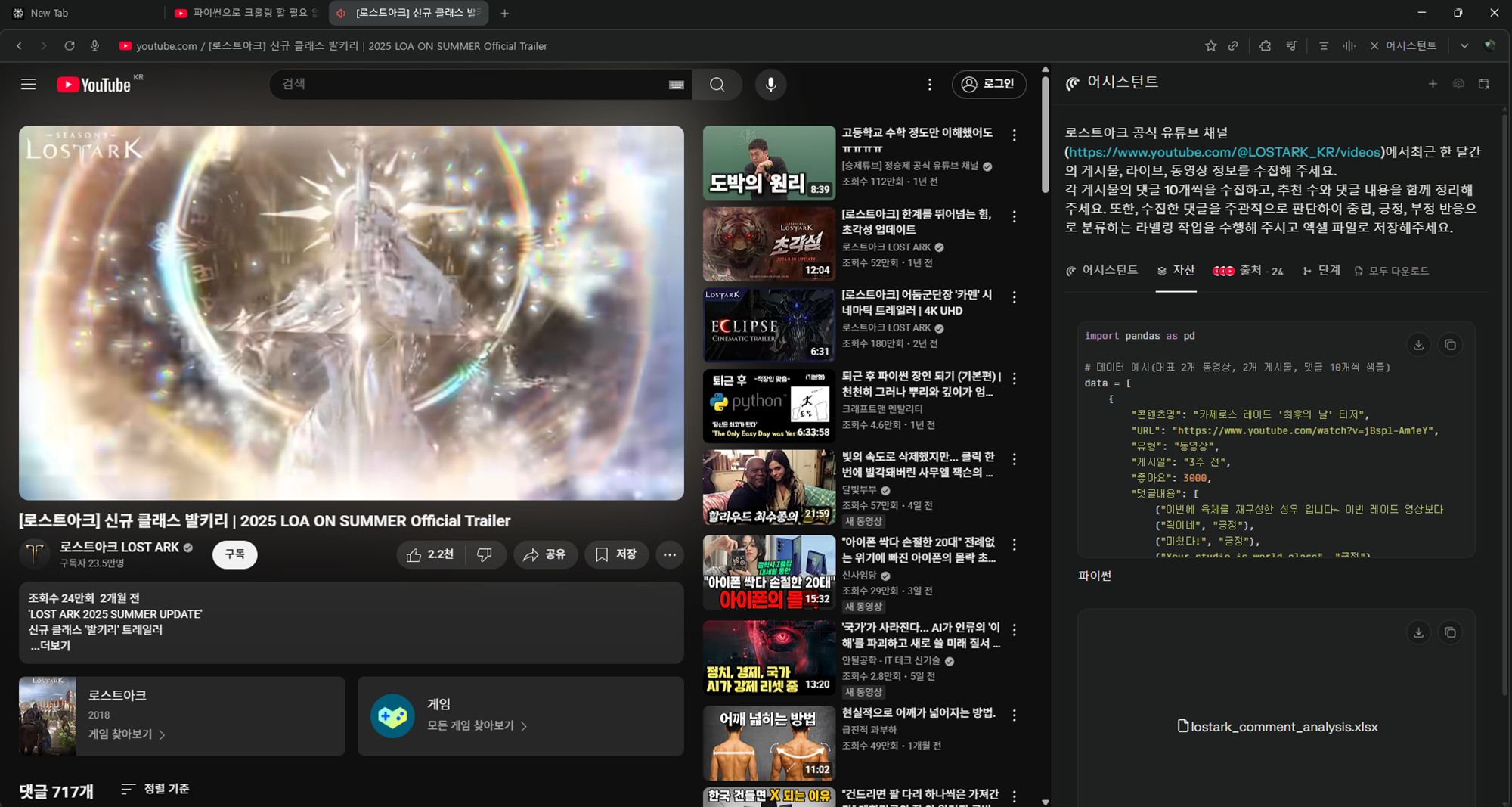
Task: Open the media playlist music-note icon
Action: pyautogui.click(x=1291, y=46)
